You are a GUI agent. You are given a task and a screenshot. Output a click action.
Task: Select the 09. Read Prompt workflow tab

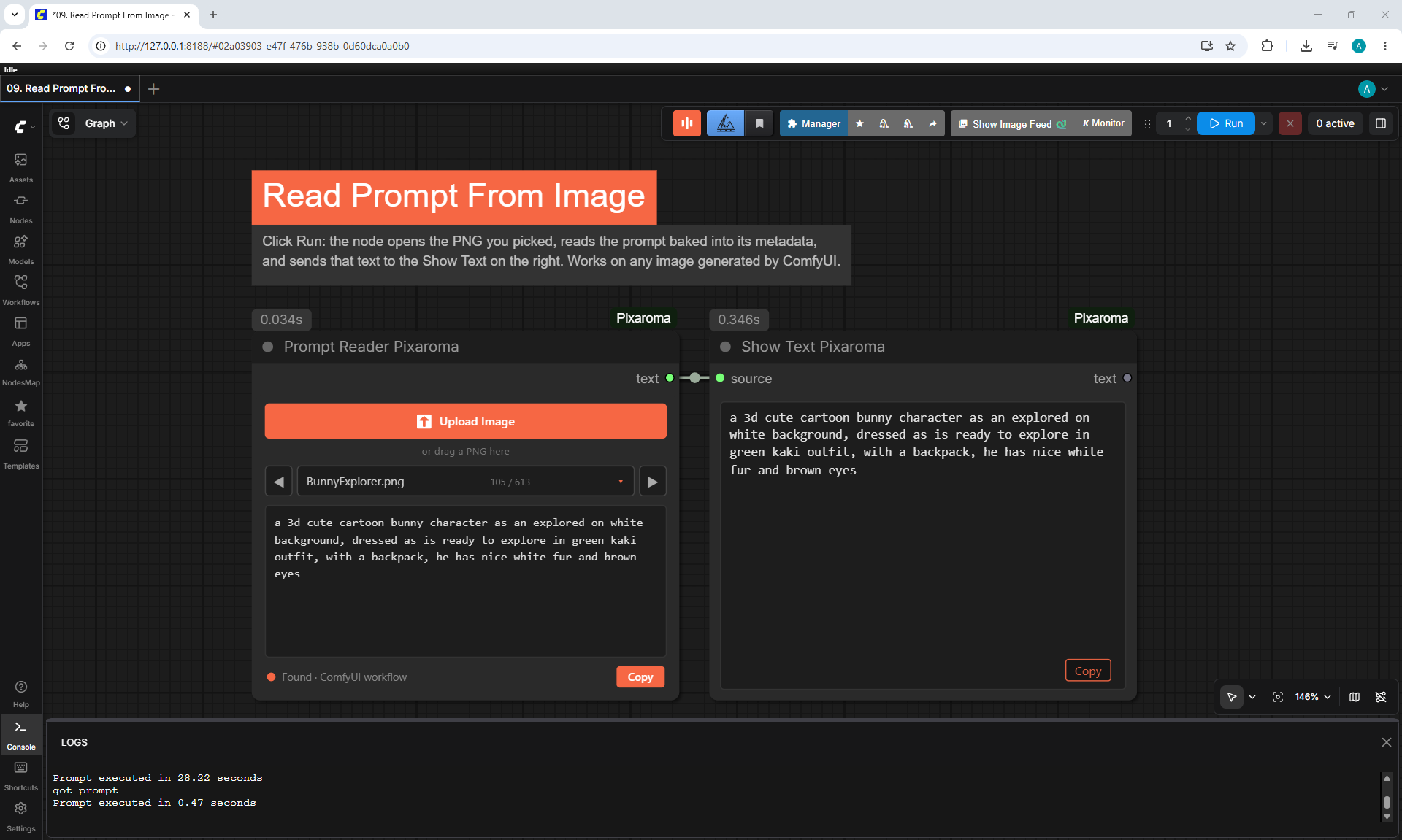point(68,88)
